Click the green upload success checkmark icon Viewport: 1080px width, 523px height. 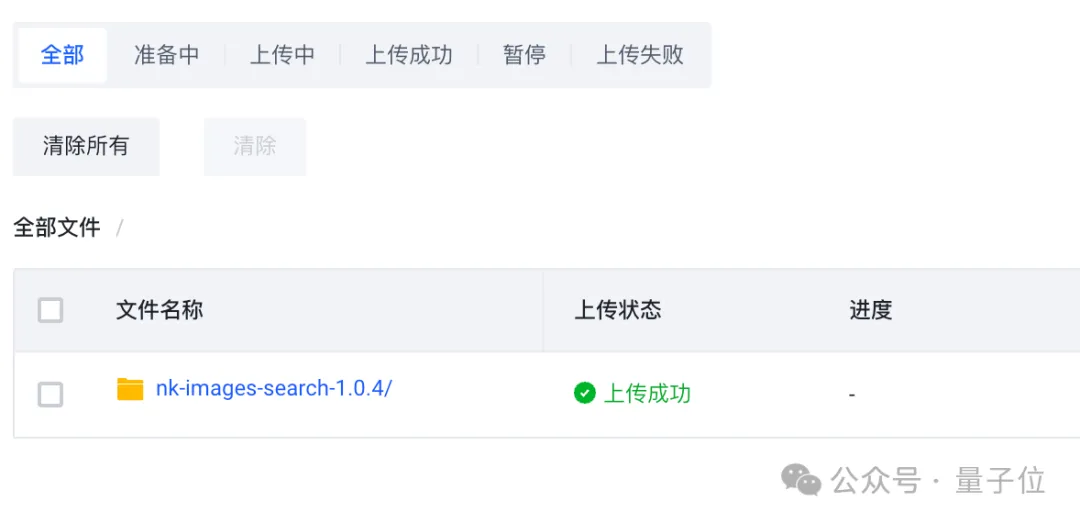[x=585, y=393]
